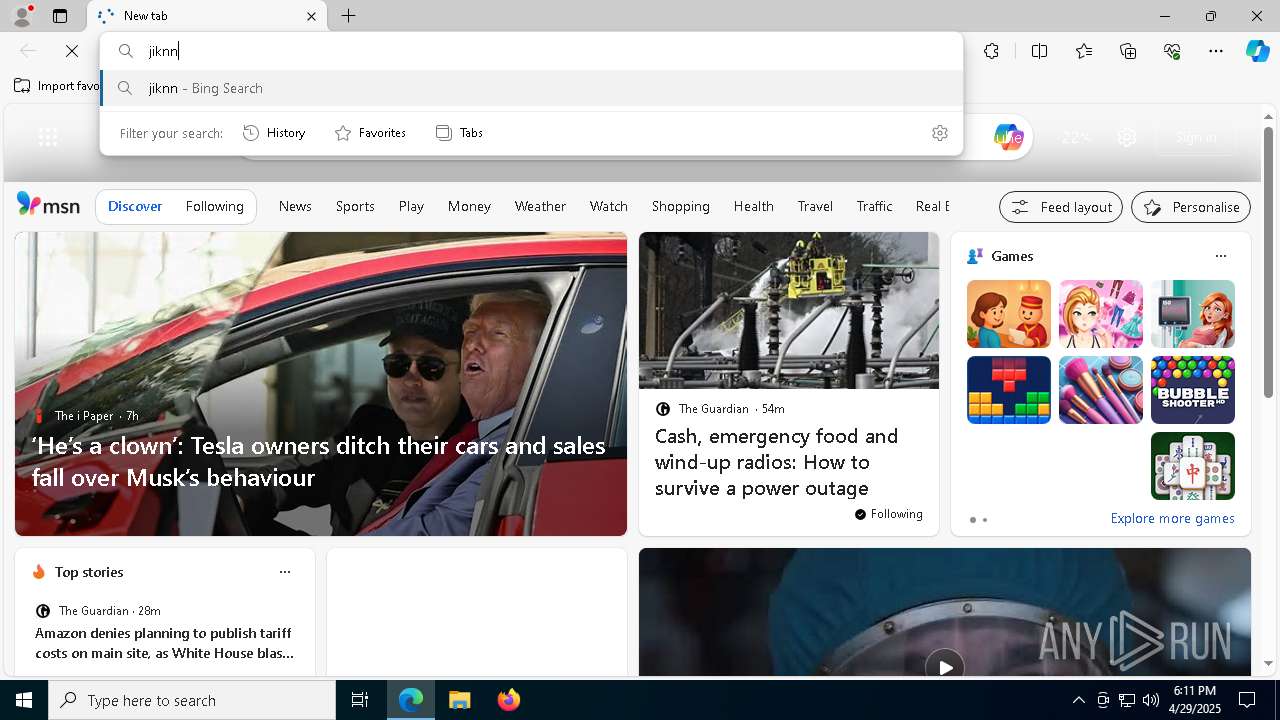Open search suggestion settings gear
The width and height of the screenshot is (1280, 720).
pos(940,133)
